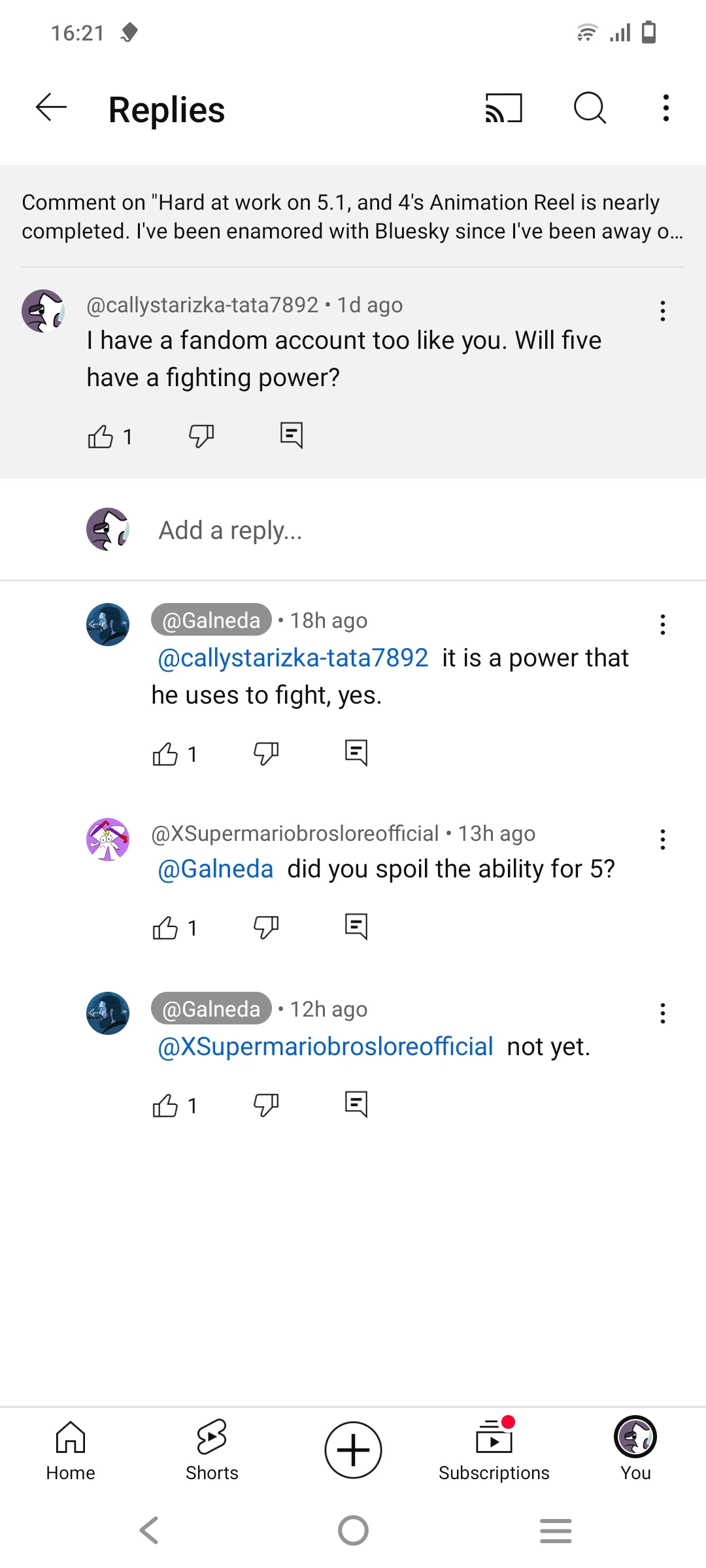Open three-dot options for the top comment
This screenshot has height=1568, width=706.
coord(662,312)
